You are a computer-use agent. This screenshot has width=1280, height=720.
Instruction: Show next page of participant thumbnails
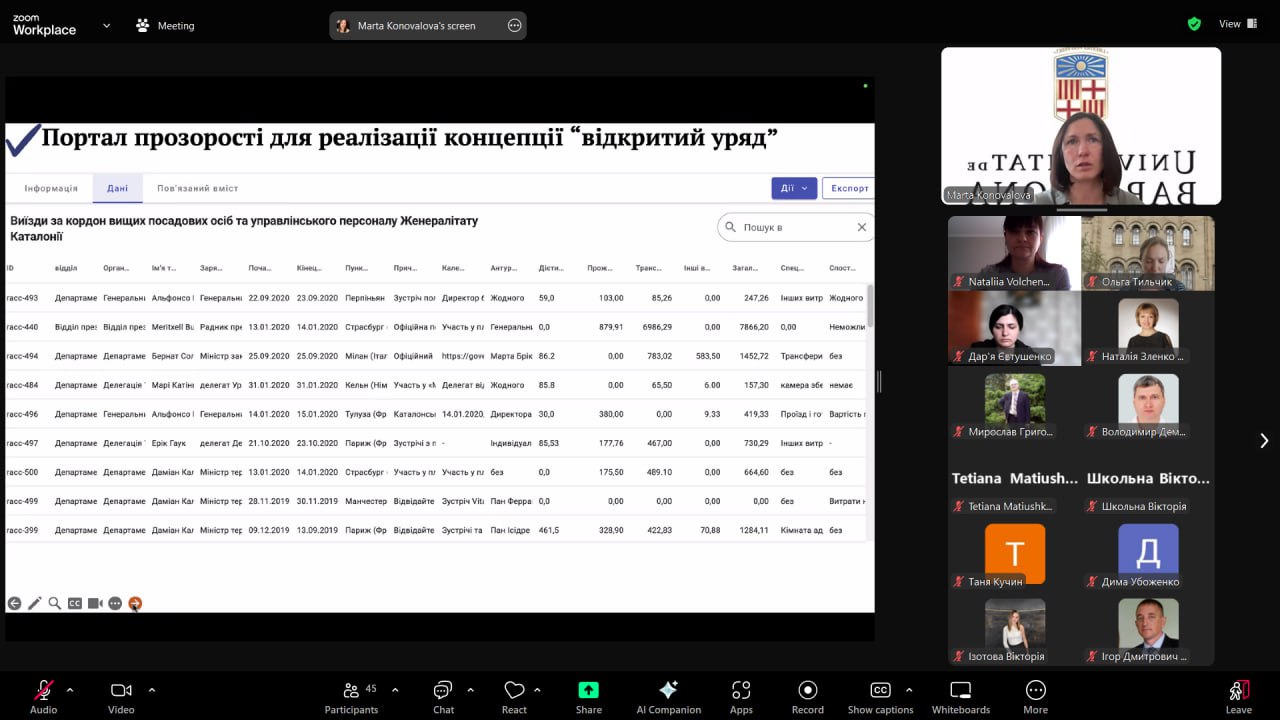[x=1264, y=440]
